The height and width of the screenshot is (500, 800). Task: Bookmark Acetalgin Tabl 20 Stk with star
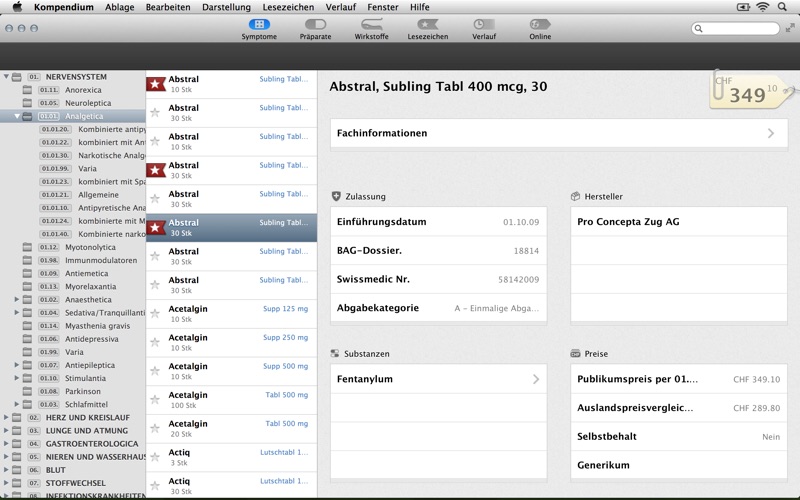coord(155,428)
